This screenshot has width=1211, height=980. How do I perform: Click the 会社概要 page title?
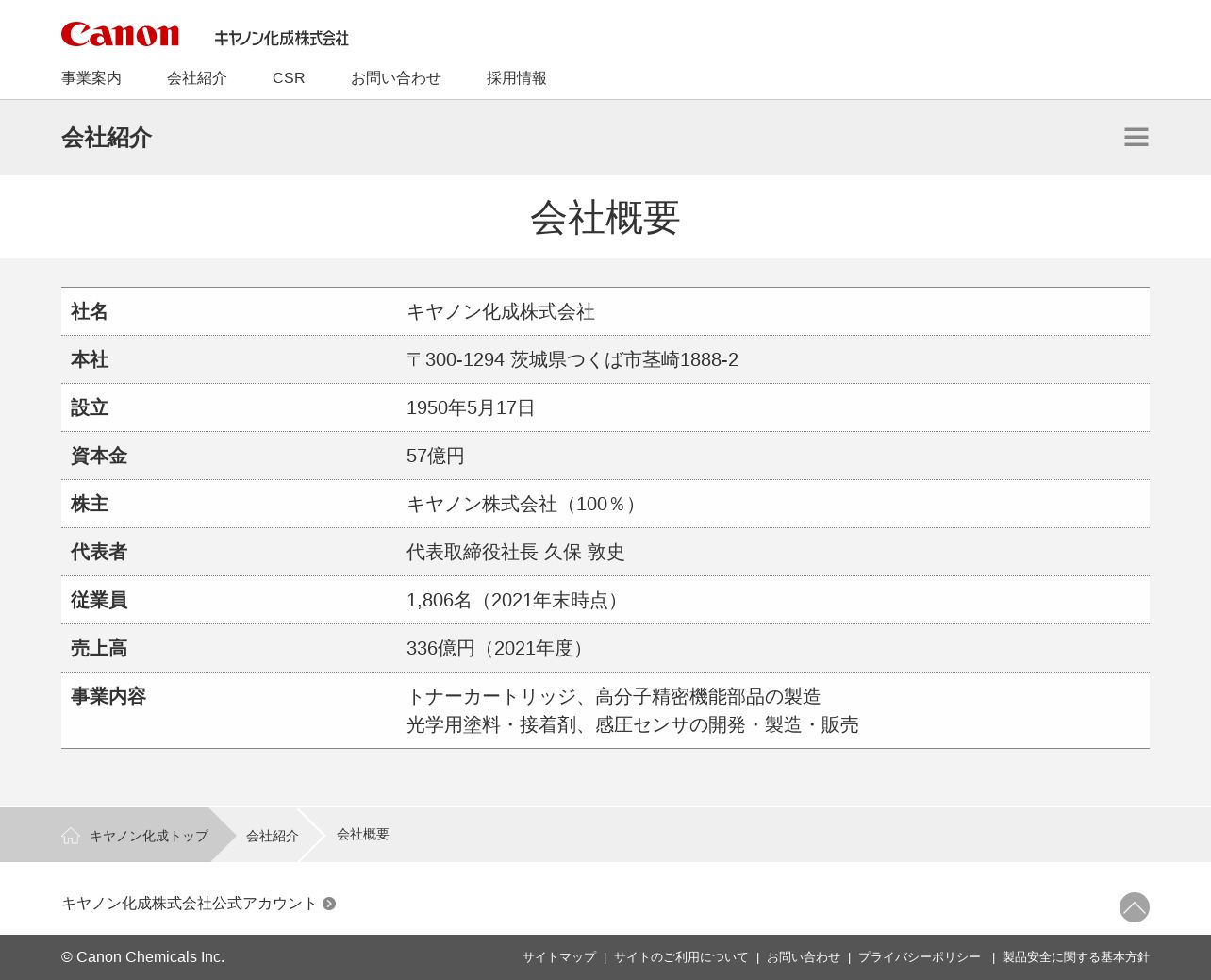point(605,218)
